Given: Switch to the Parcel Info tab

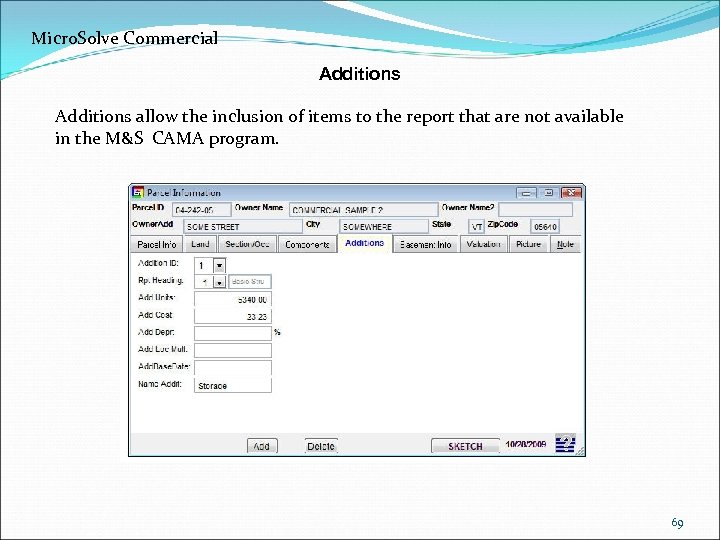Looking at the screenshot, I should [157, 244].
